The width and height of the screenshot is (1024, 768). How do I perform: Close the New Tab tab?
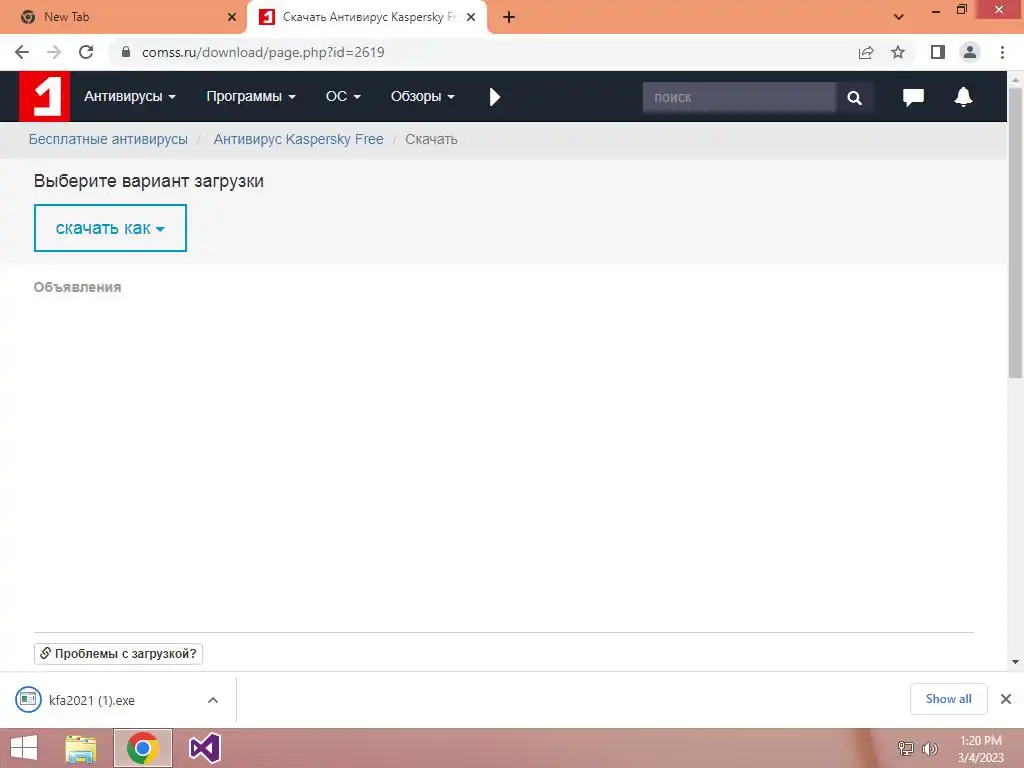pyautogui.click(x=232, y=17)
